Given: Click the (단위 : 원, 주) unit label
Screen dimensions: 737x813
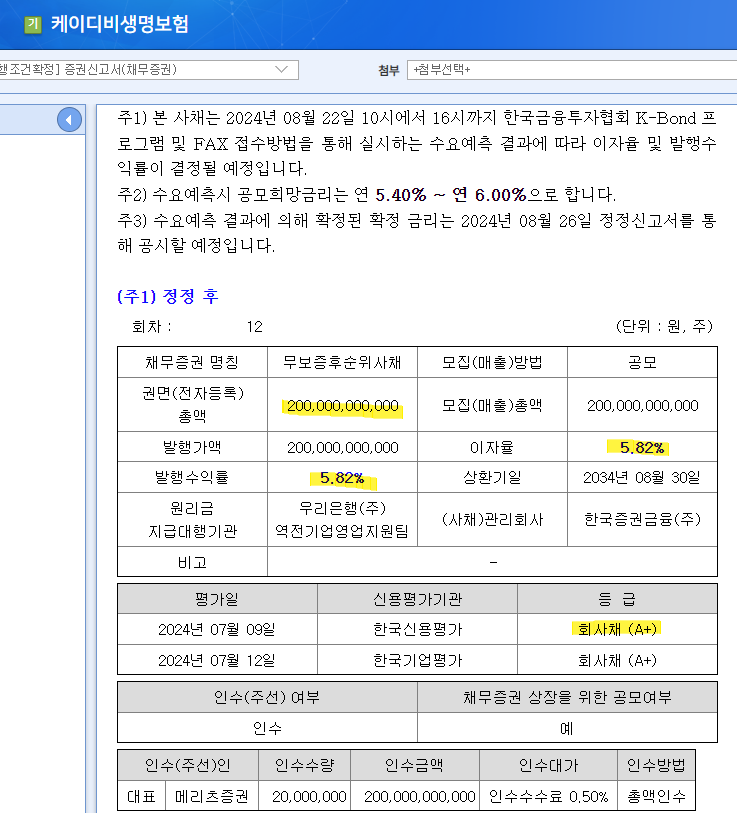Looking at the screenshot, I should (x=664, y=326).
